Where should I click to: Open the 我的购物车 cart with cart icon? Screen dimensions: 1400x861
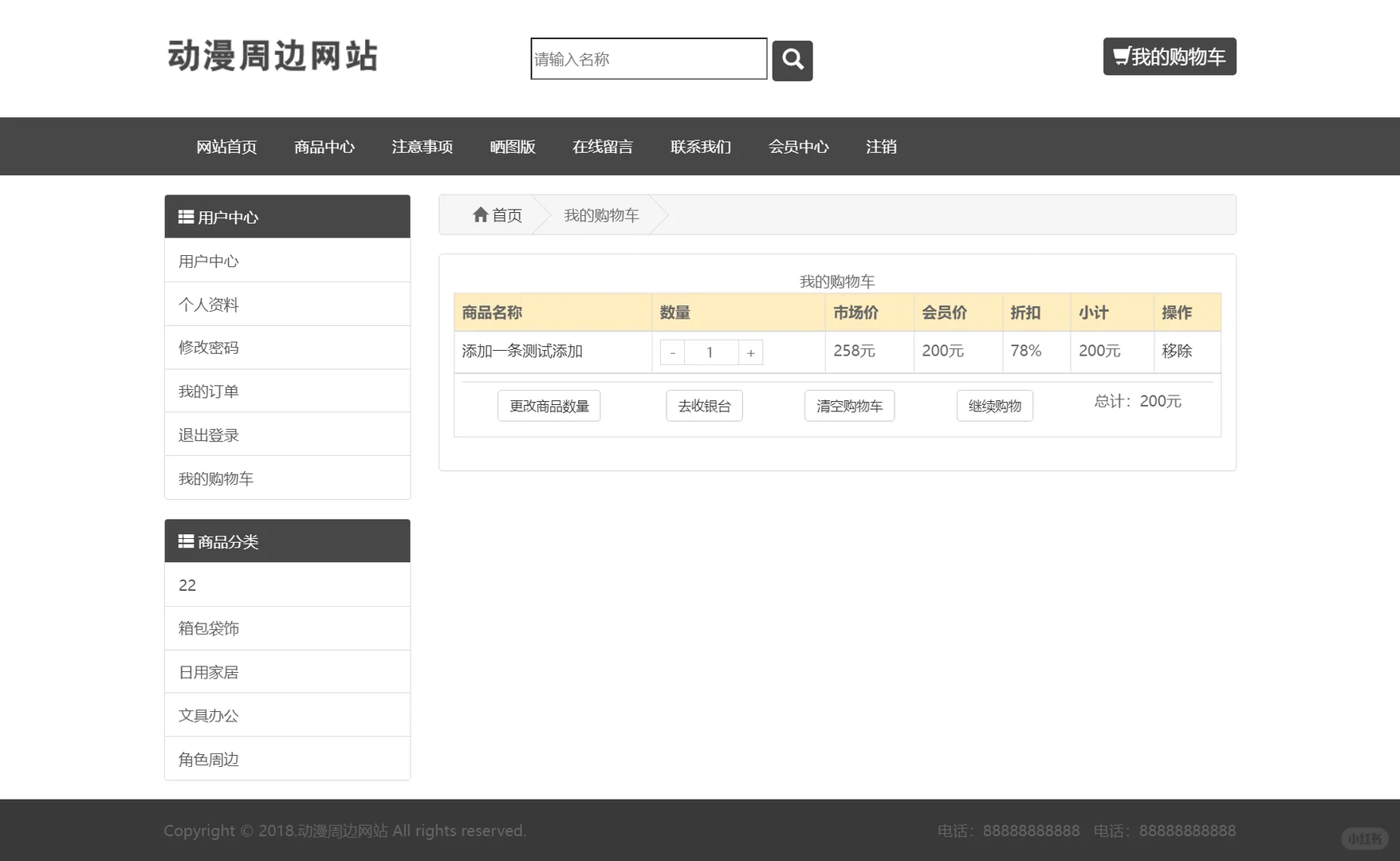pyautogui.click(x=1169, y=57)
